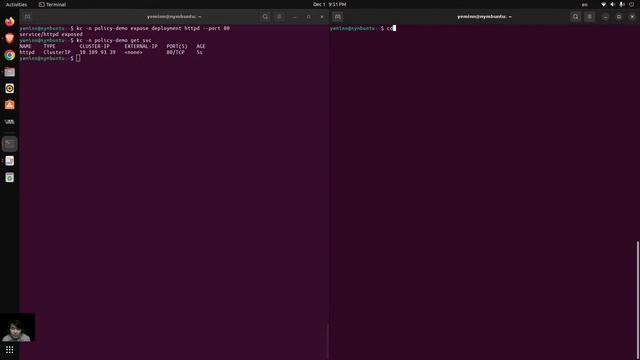The height and width of the screenshot is (360, 640).
Task: Open hamburger menu in left terminal window
Action: (279, 17)
